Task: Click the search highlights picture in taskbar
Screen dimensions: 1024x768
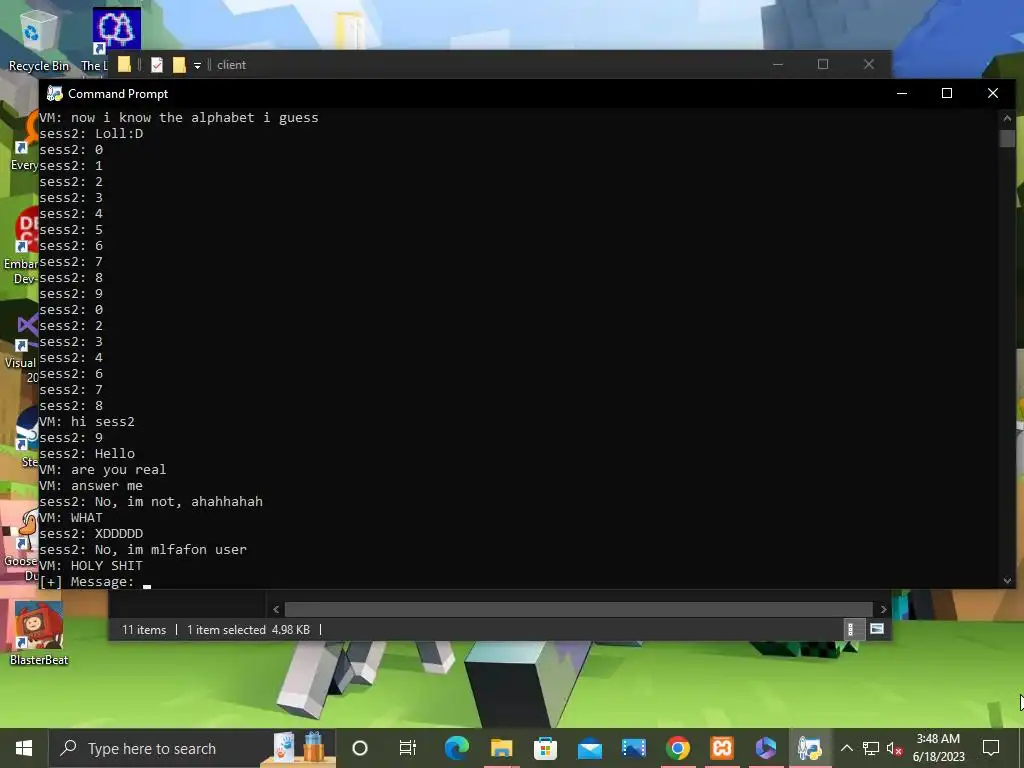Action: click(299, 748)
